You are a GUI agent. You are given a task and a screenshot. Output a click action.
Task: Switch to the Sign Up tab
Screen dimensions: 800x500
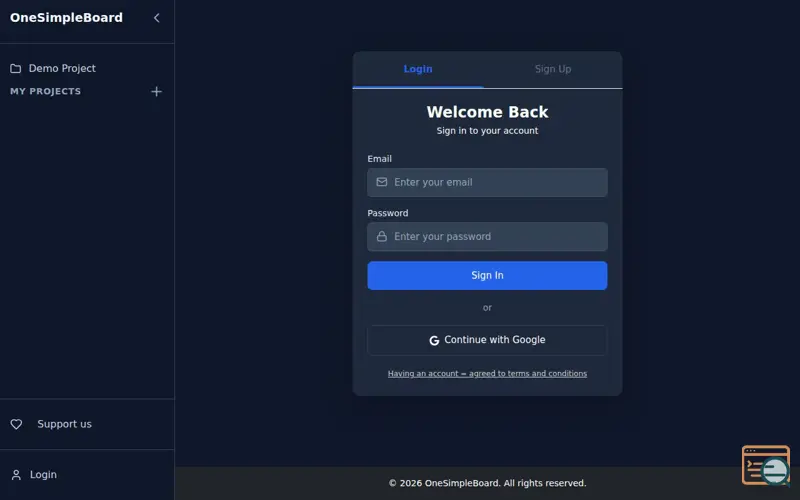[553, 69]
